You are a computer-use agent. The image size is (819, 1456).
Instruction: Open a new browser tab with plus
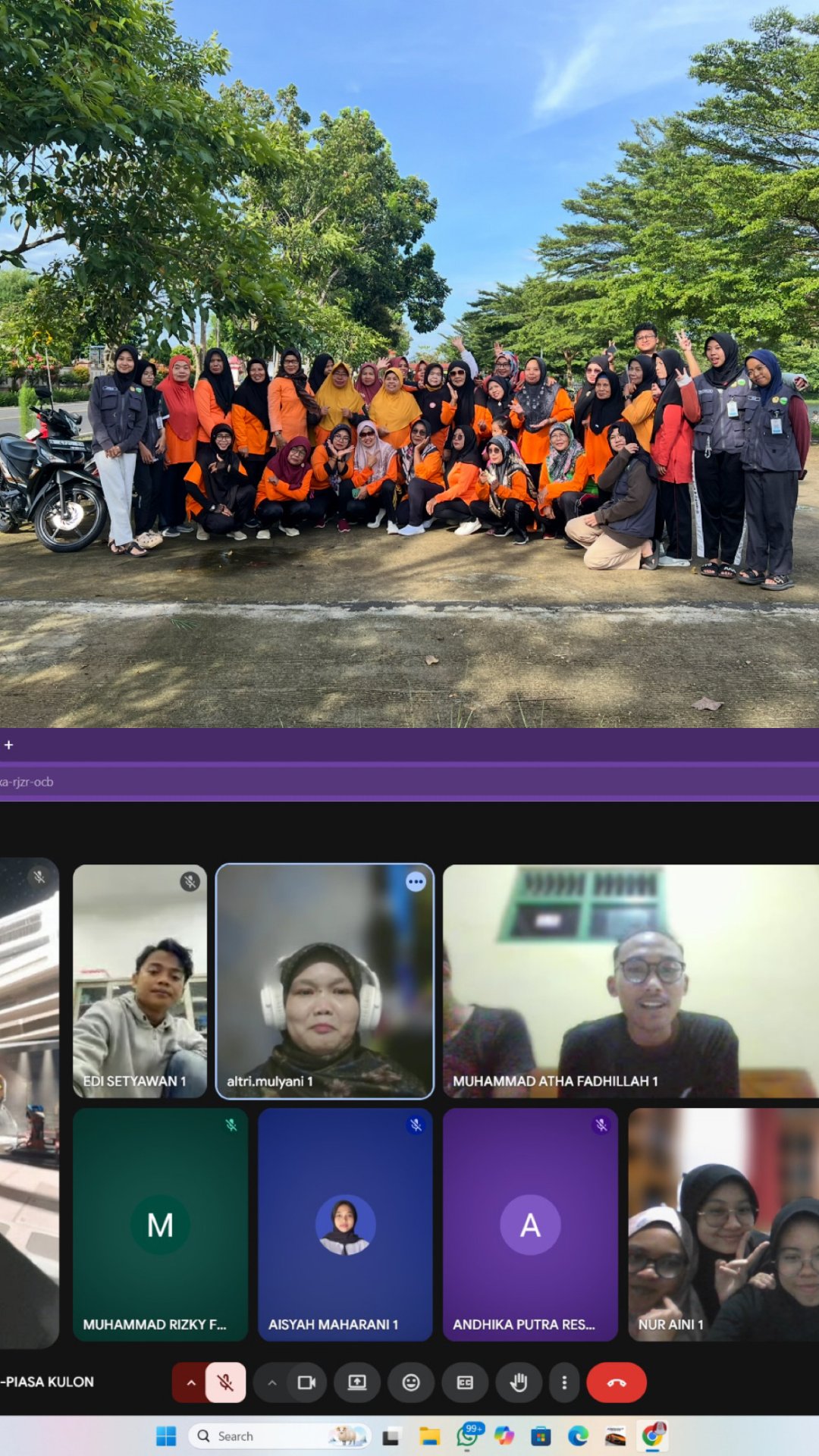(x=8, y=745)
